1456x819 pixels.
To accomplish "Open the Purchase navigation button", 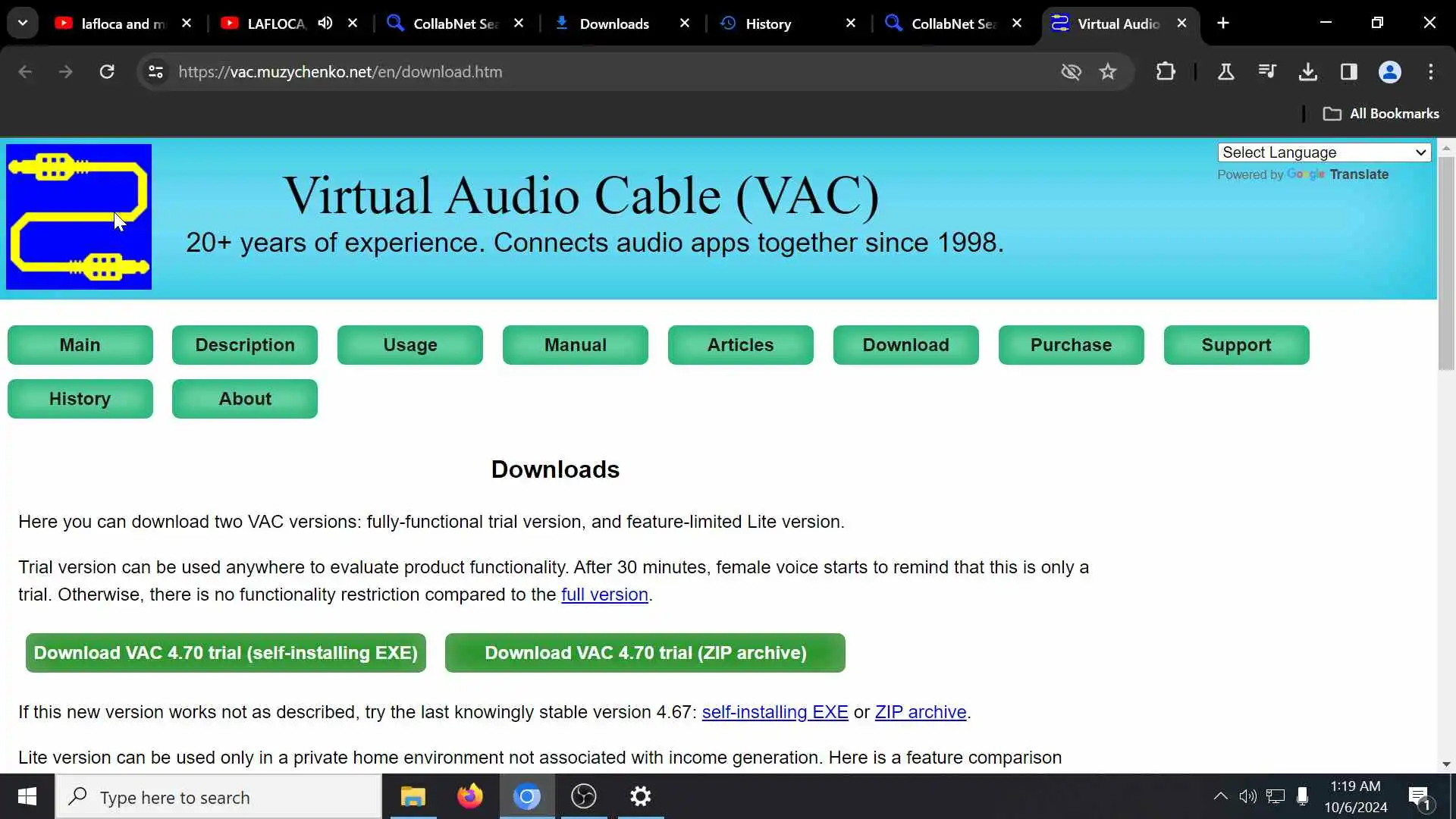I will 1071,345.
